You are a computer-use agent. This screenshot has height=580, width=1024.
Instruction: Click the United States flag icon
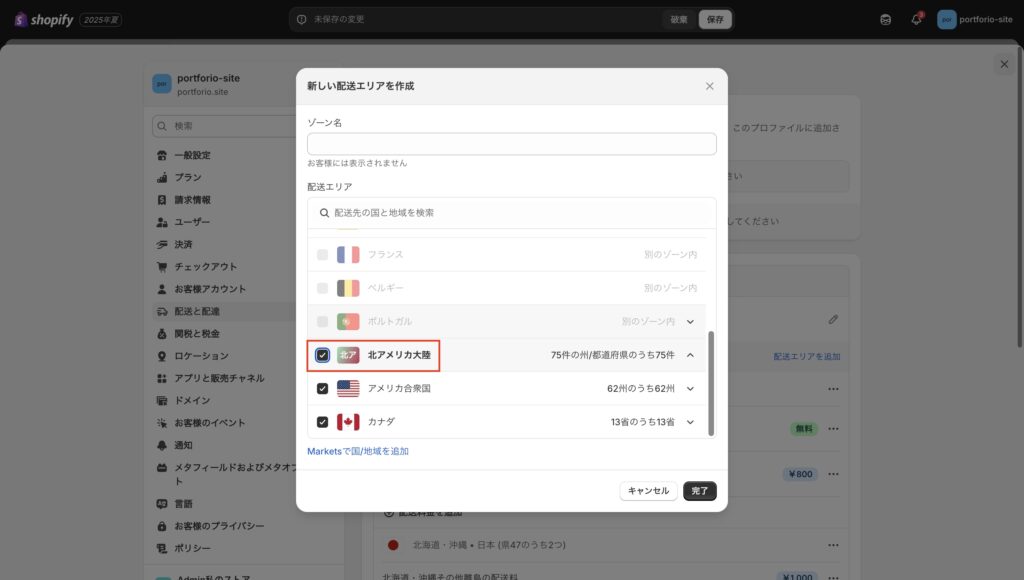pos(348,388)
